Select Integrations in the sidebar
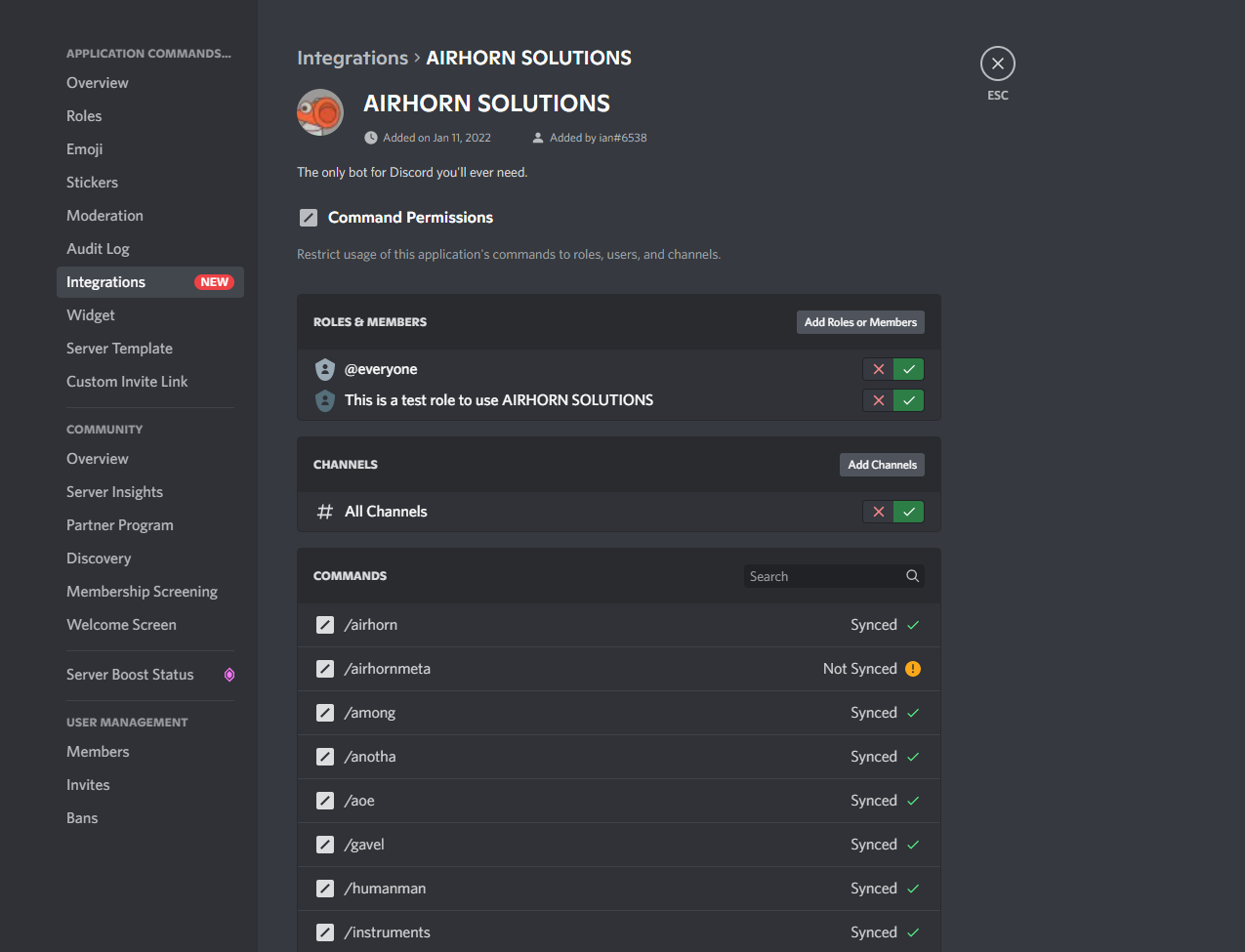 [x=150, y=282]
